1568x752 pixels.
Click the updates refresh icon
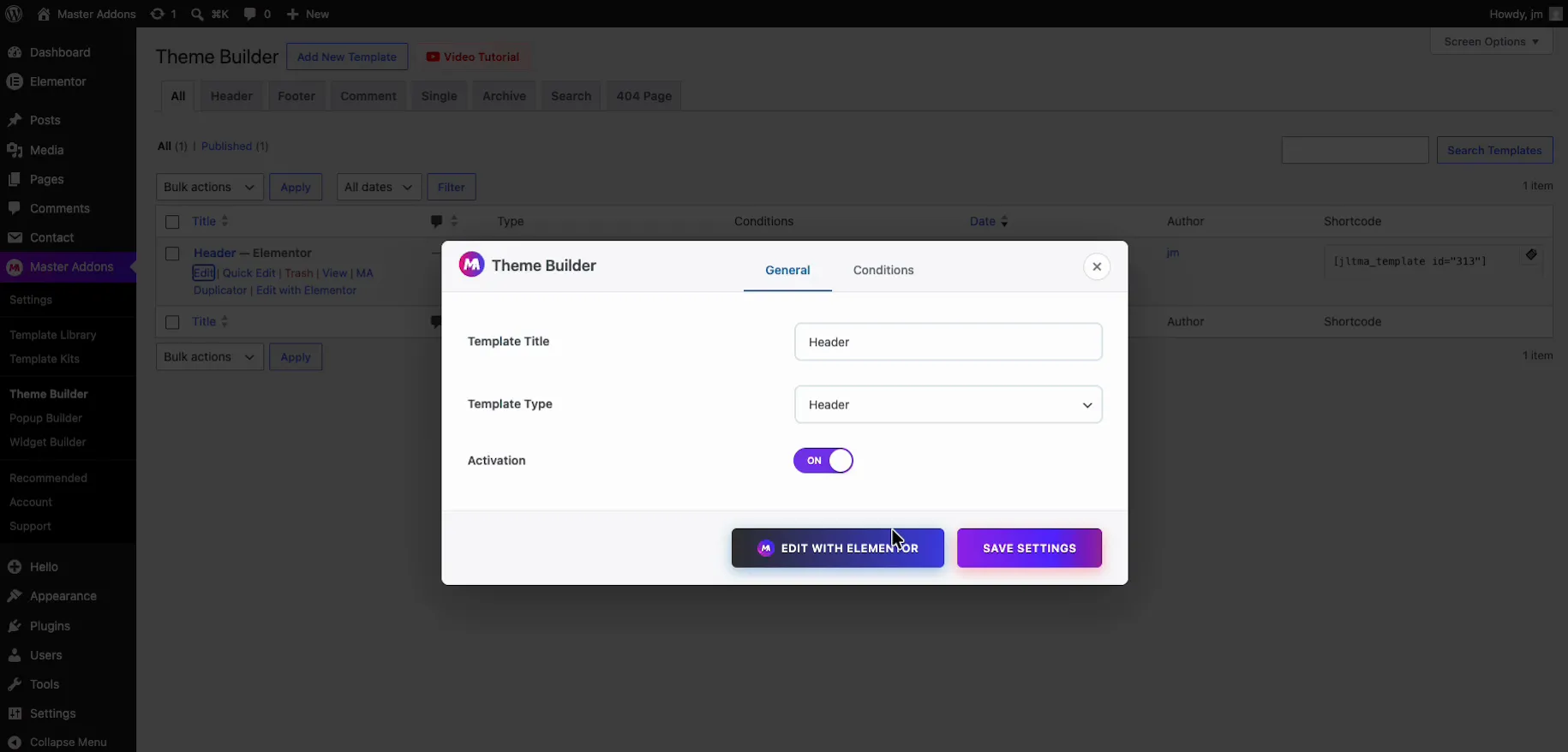157,14
